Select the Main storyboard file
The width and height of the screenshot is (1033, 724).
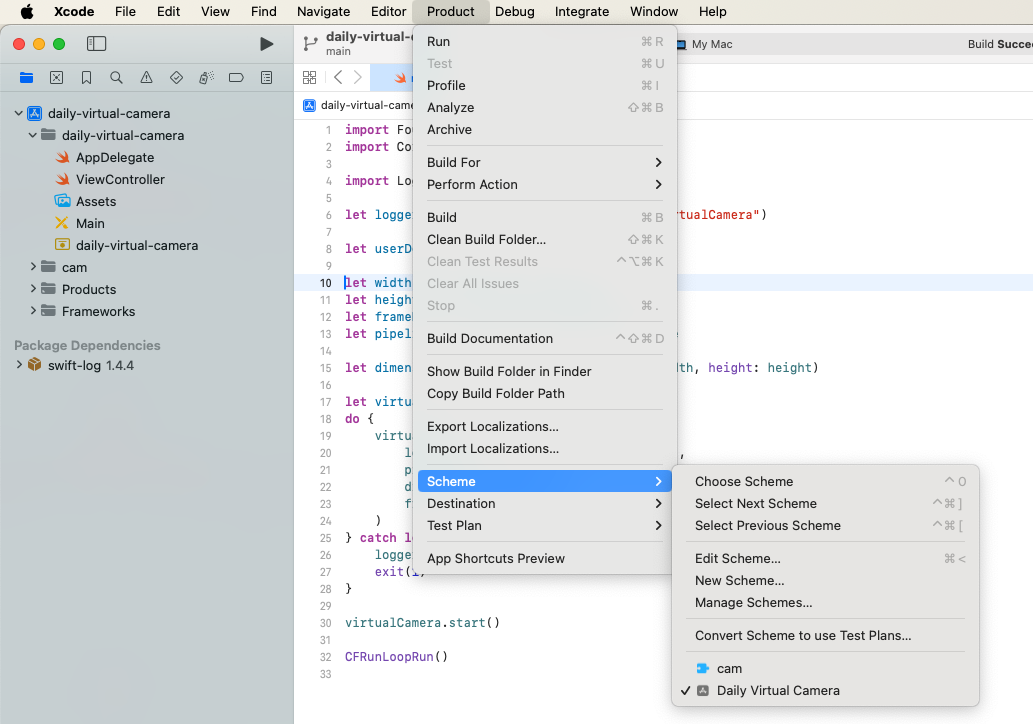[90, 223]
